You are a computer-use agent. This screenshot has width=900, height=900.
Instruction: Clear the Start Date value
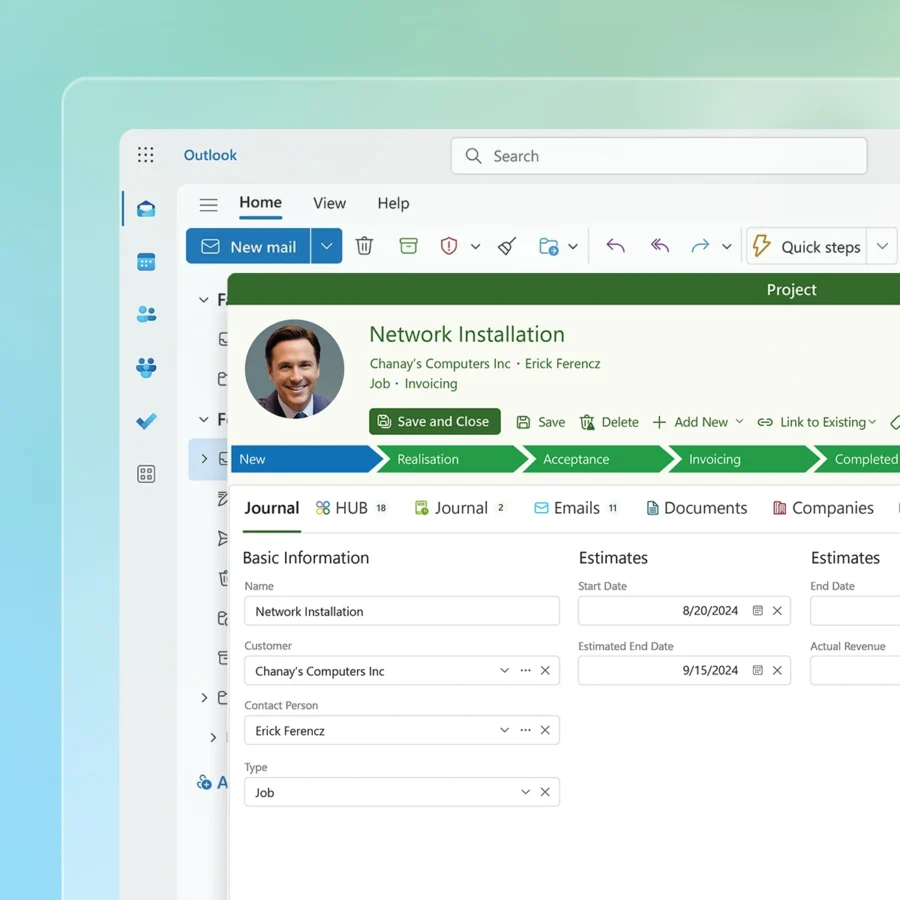coord(777,611)
